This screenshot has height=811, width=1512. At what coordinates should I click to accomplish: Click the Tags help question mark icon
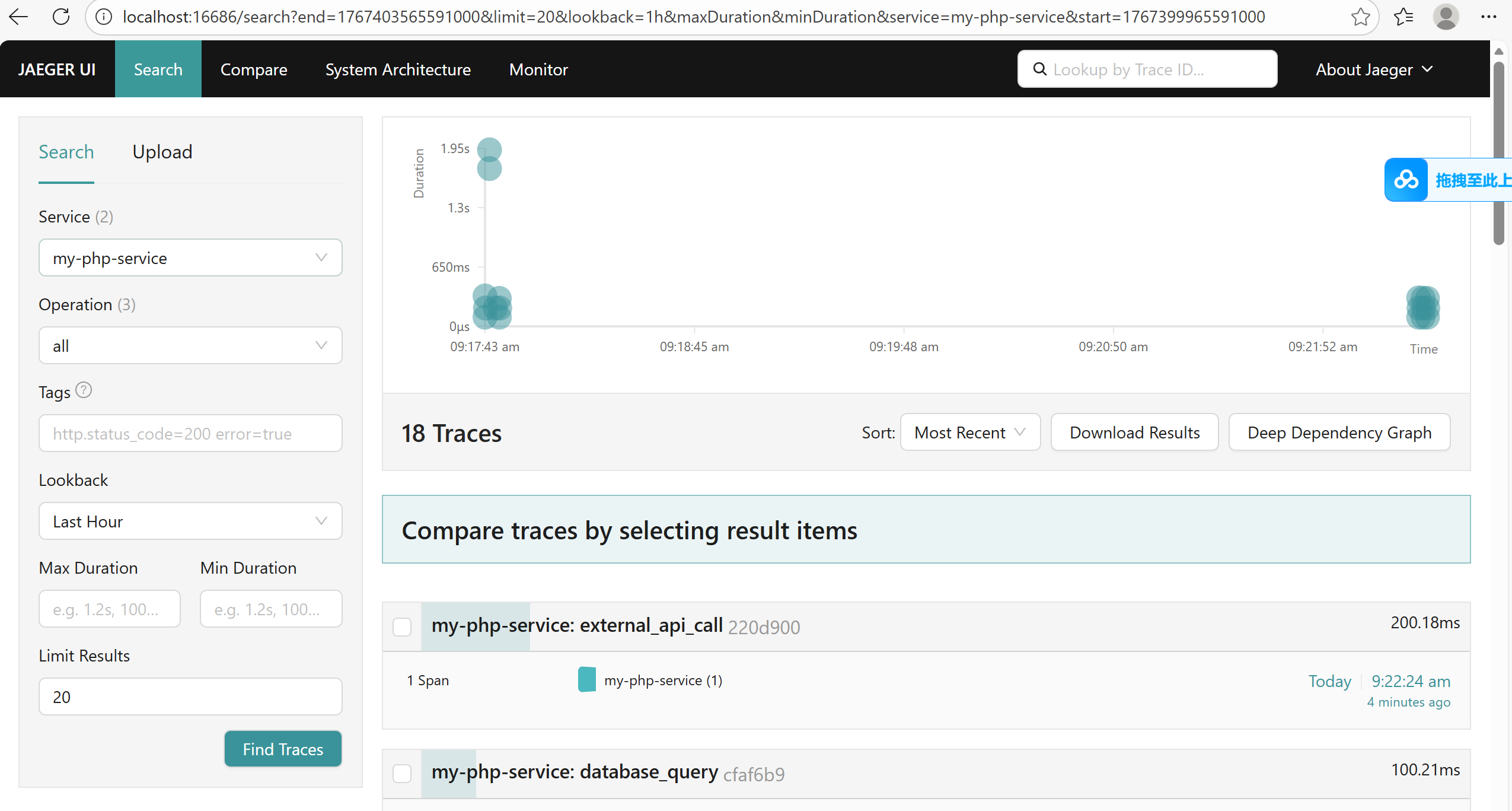coord(84,390)
